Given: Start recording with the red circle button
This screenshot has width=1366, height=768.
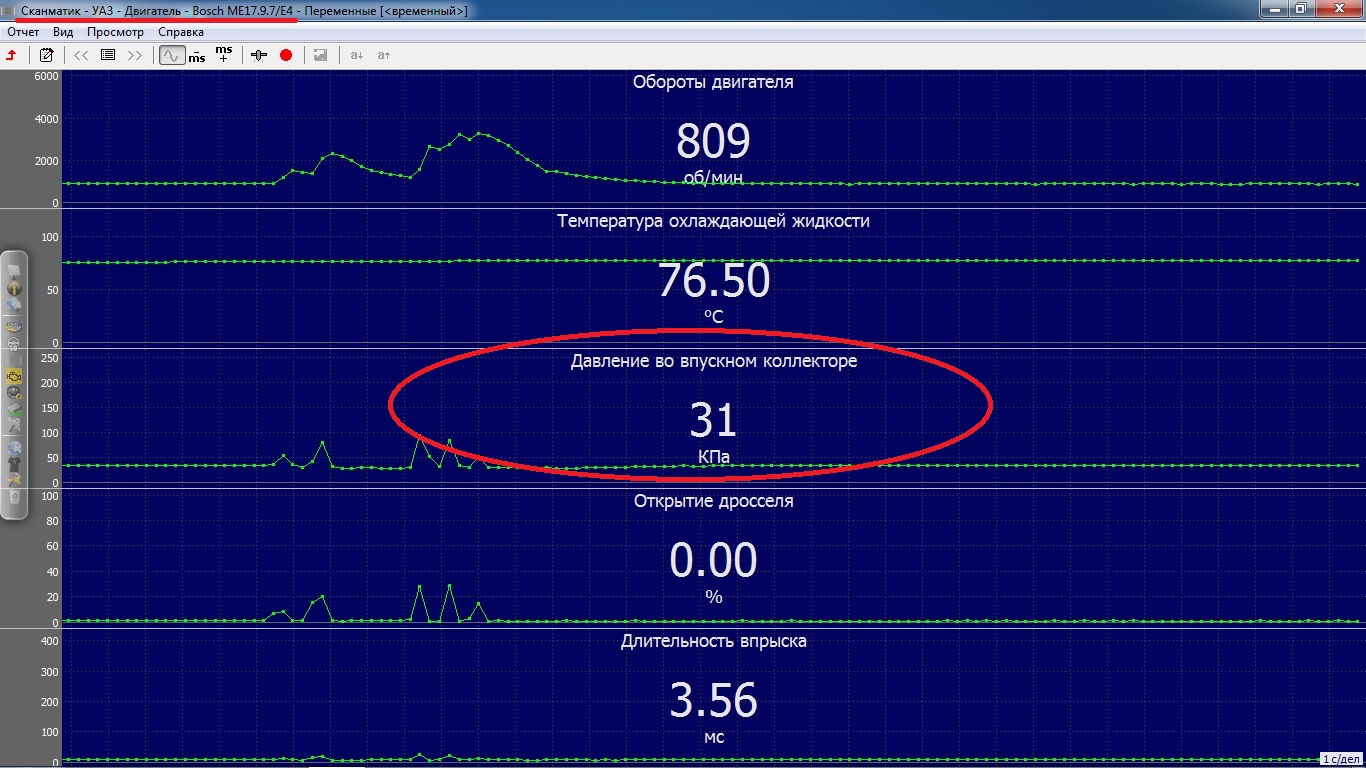Looking at the screenshot, I should 286,55.
